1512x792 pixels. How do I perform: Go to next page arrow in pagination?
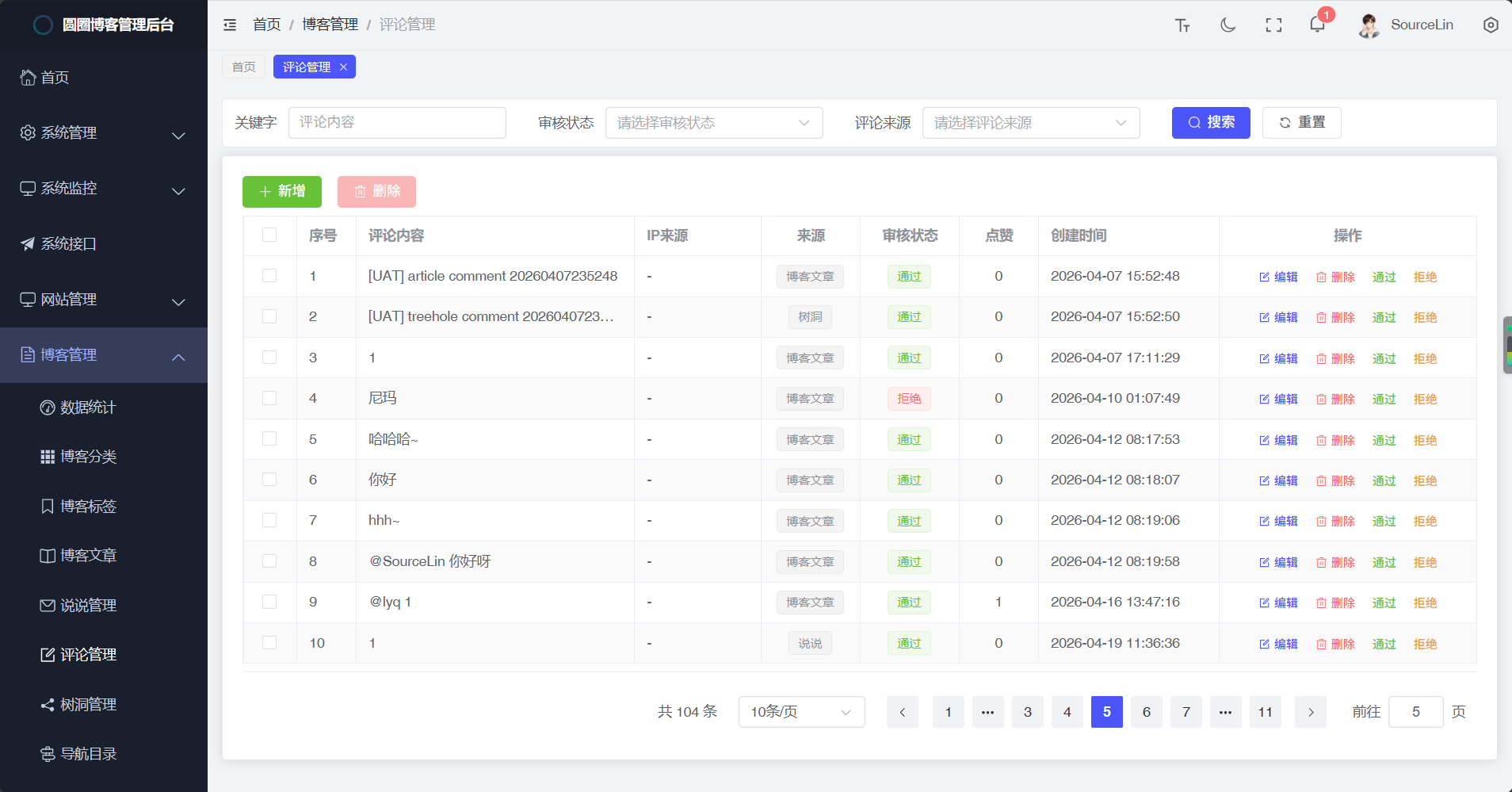pyautogui.click(x=1311, y=712)
